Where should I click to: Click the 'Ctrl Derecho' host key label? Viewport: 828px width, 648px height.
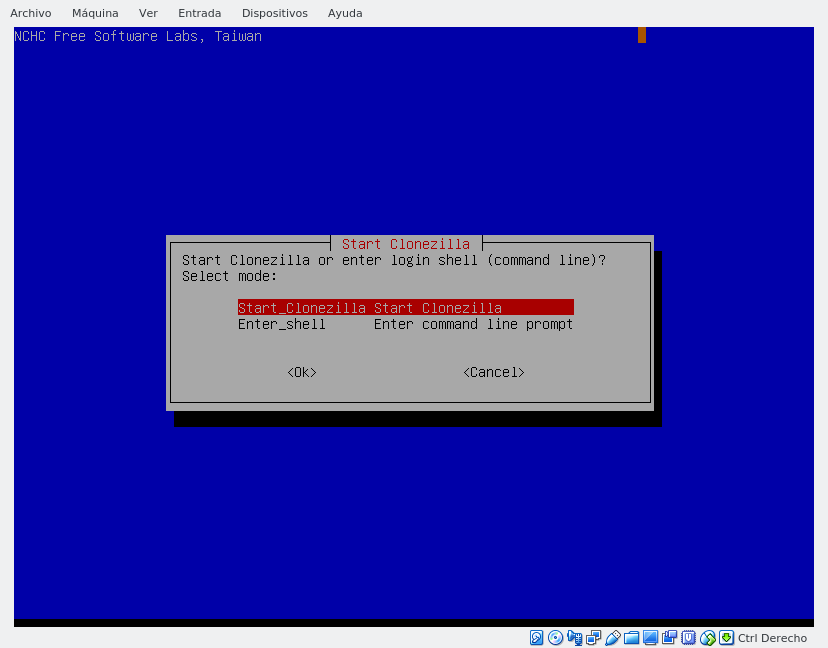[772, 638]
